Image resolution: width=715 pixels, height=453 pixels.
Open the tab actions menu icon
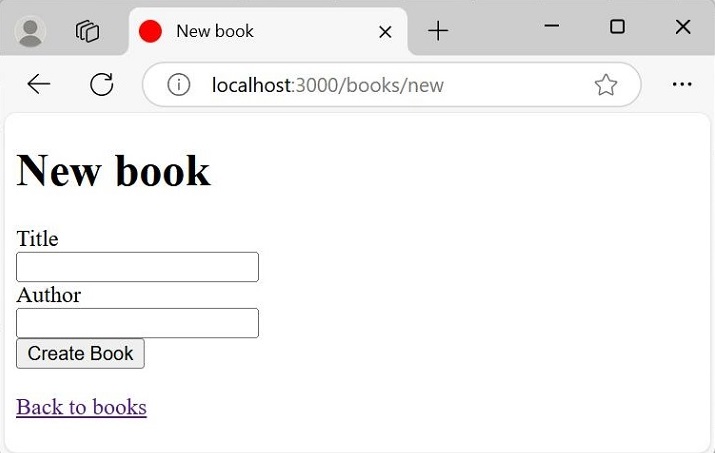click(88, 31)
